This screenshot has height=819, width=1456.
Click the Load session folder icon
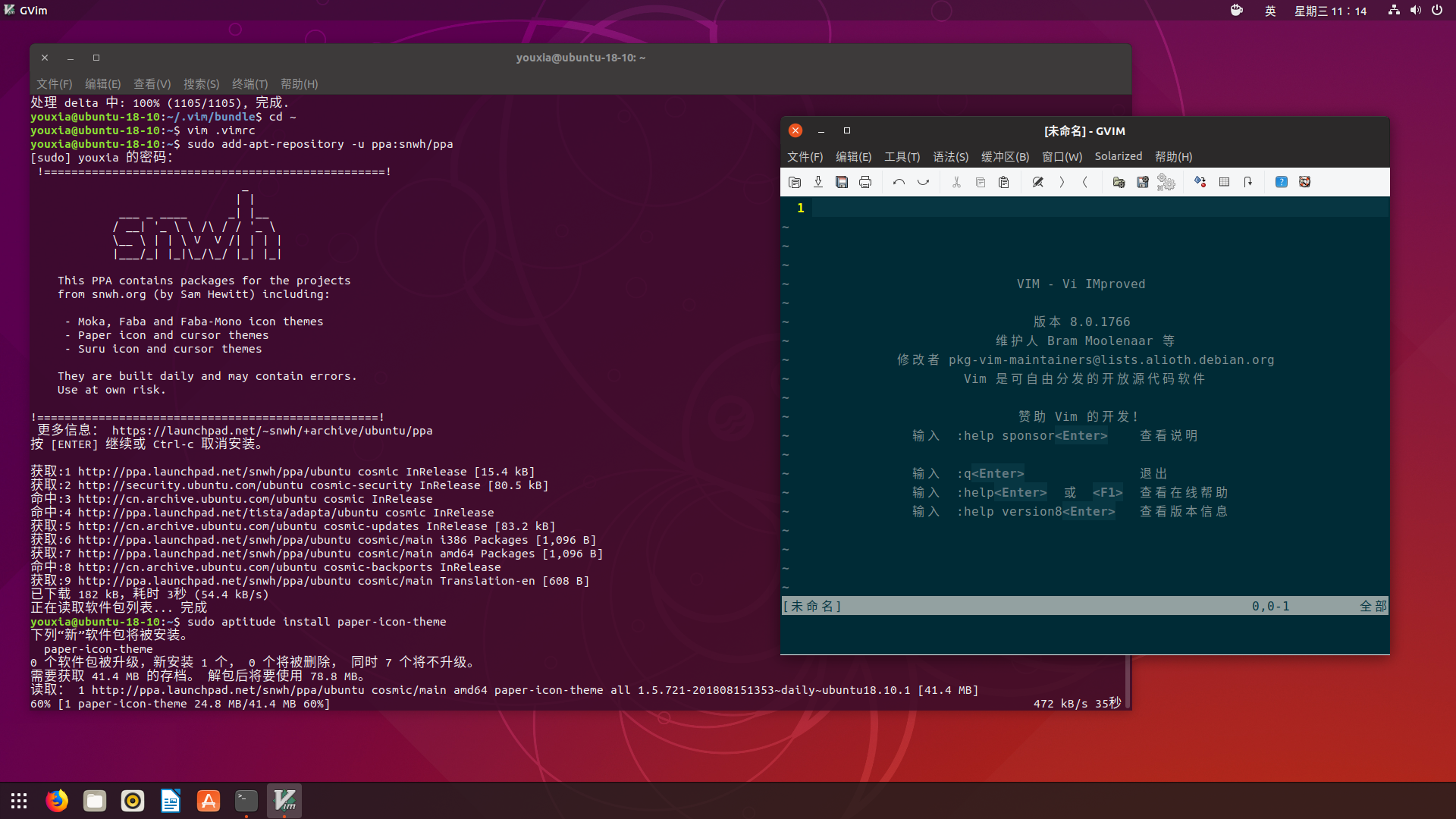point(1119,182)
